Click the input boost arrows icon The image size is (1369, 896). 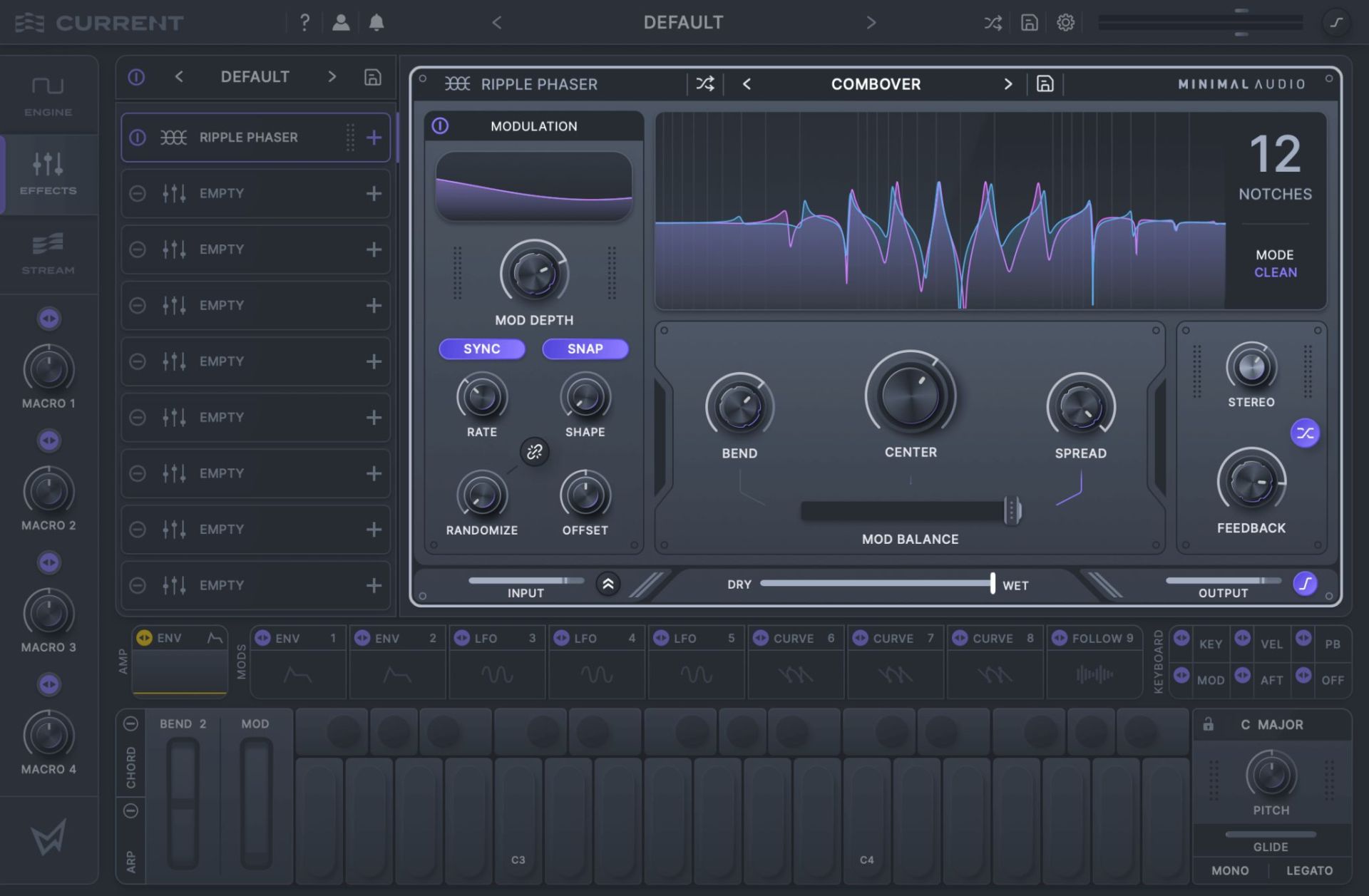coord(608,584)
